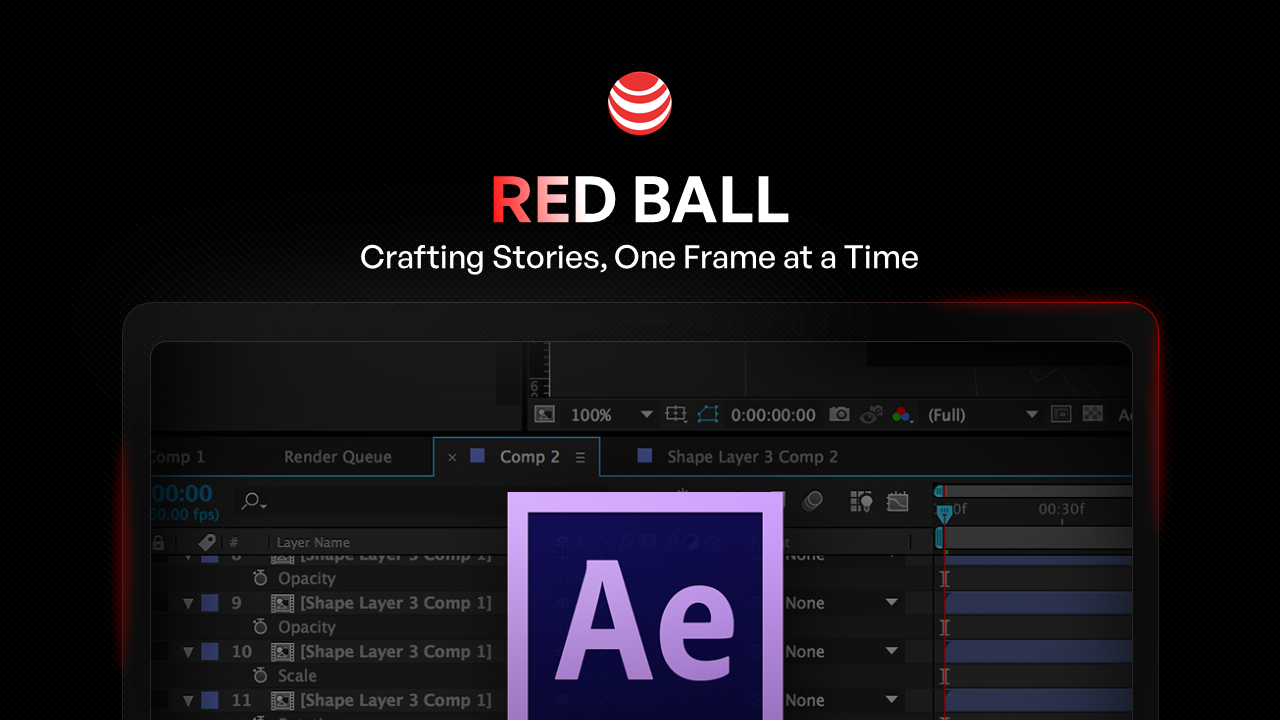Select layer 10 [Shape Layer 3 Comp 1]

click(396, 652)
